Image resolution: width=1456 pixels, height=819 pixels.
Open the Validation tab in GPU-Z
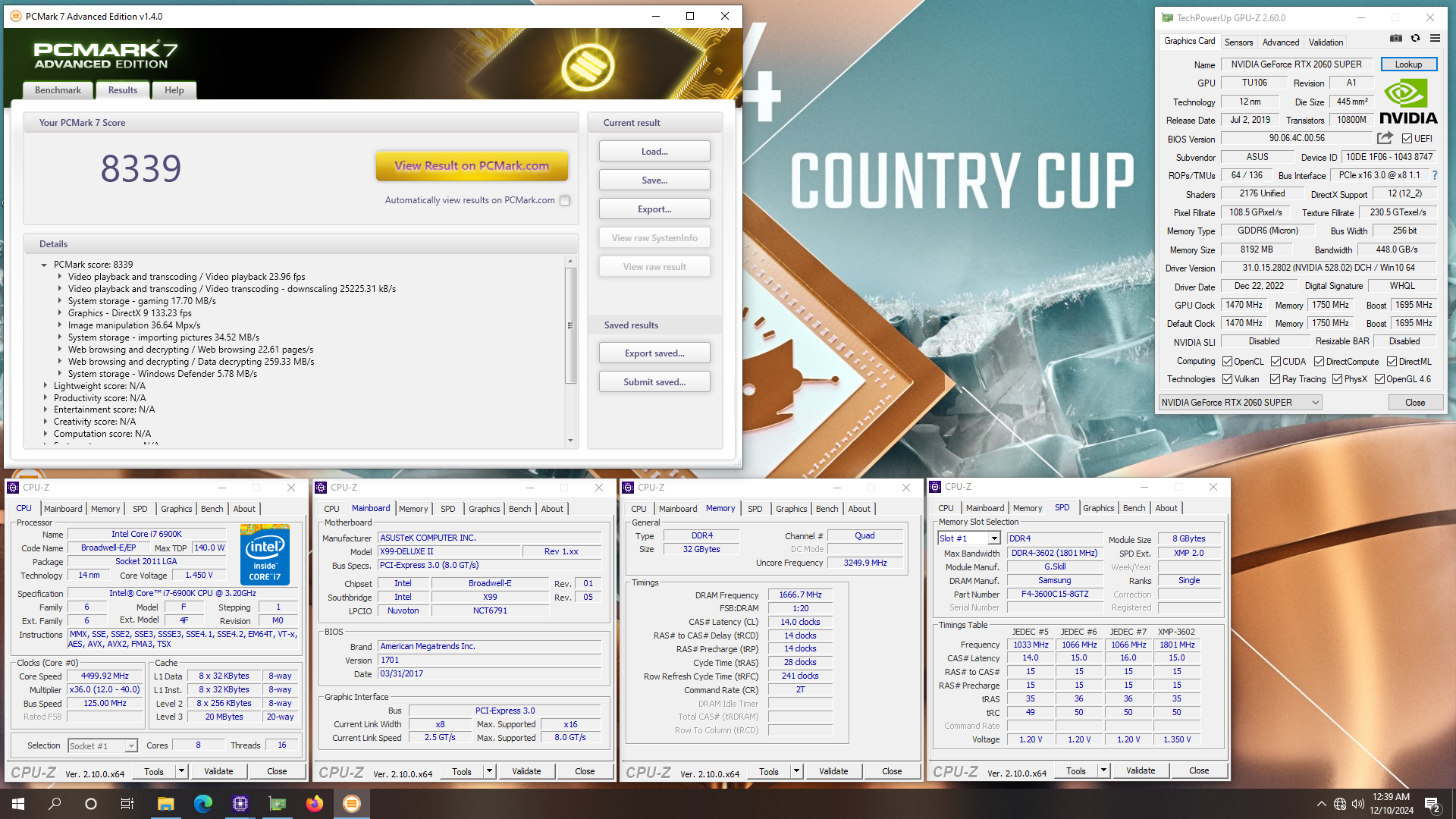pos(1326,42)
